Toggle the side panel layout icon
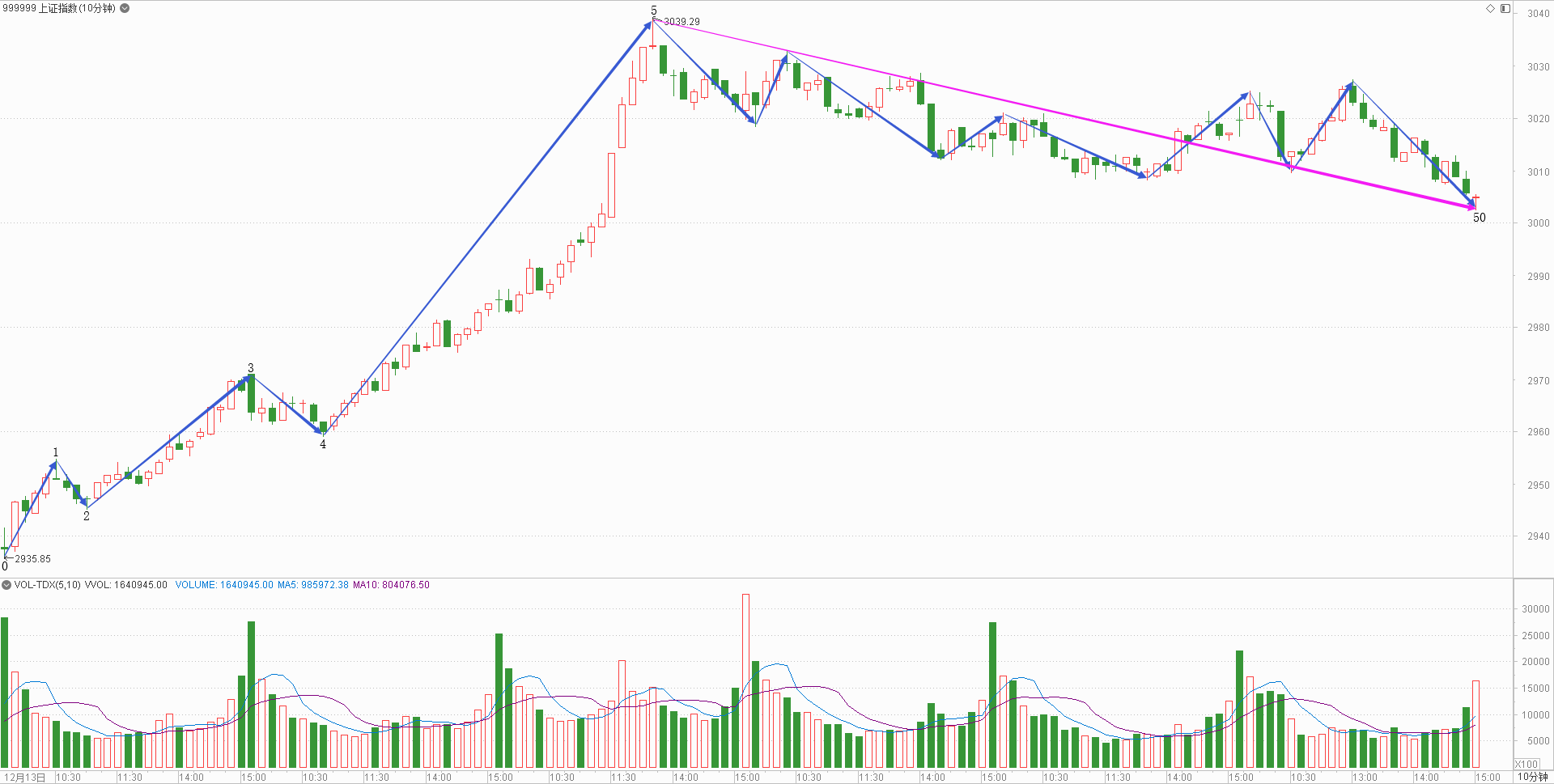The height and width of the screenshot is (784, 1554). tap(1505, 8)
